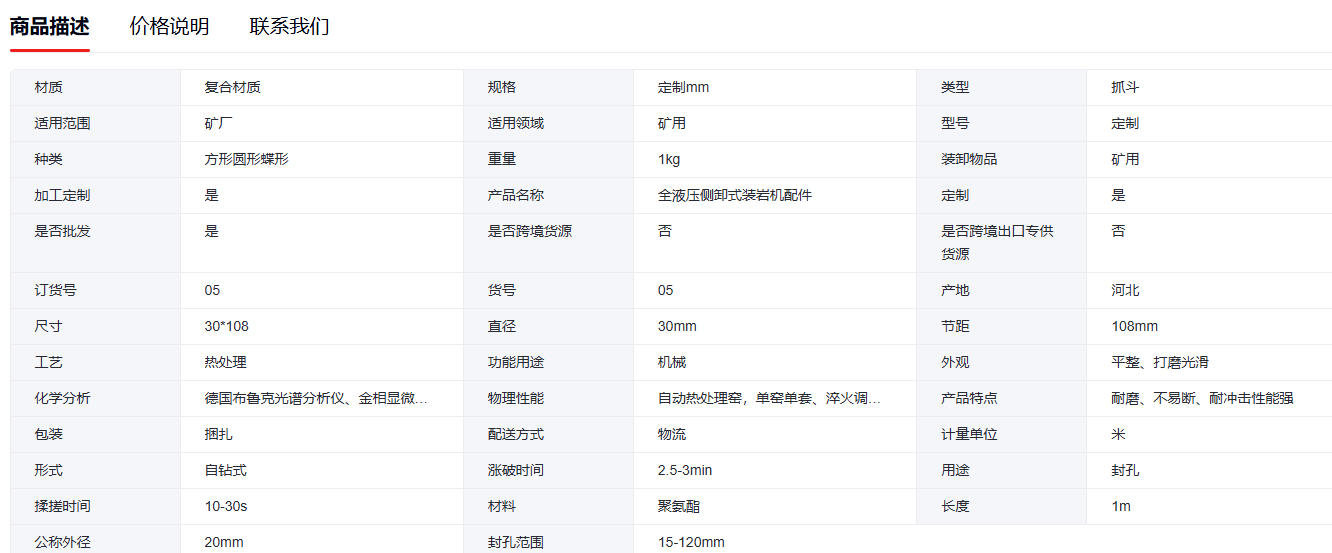Click the 平整、打磨光滑 appearance value
1332x553 pixels.
[x=1160, y=362]
